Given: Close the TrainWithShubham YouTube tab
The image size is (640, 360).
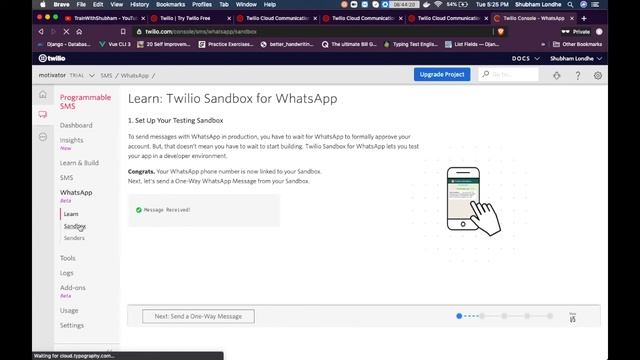Looking at the screenshot, I should point(143,18).
